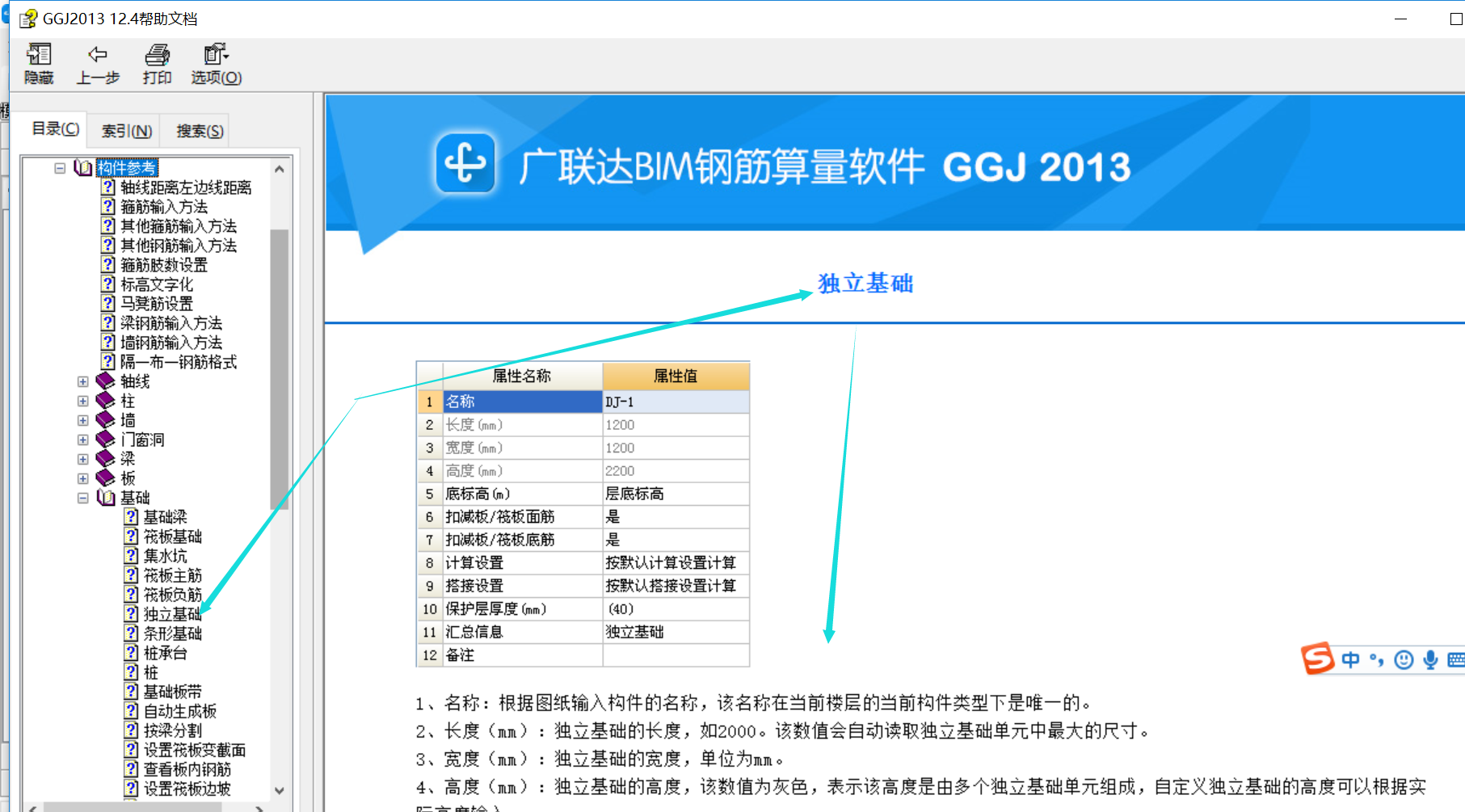Click the help page icon next to 马凳筋设置
Screen dimensions: 1465x812
pos(108,304)
